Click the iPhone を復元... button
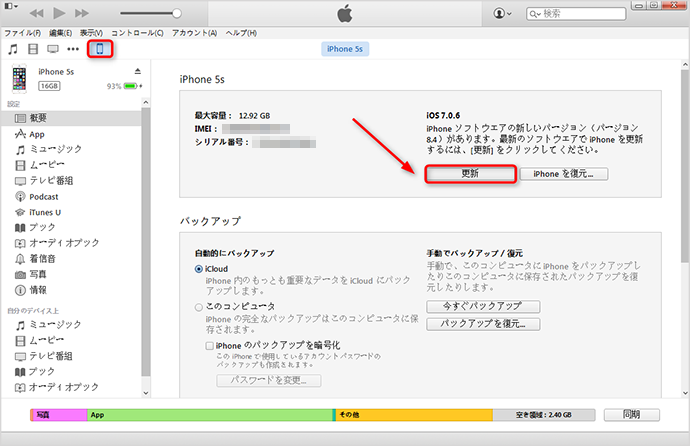Viewport: 690px width, 446px height. (x=564, y=174)
